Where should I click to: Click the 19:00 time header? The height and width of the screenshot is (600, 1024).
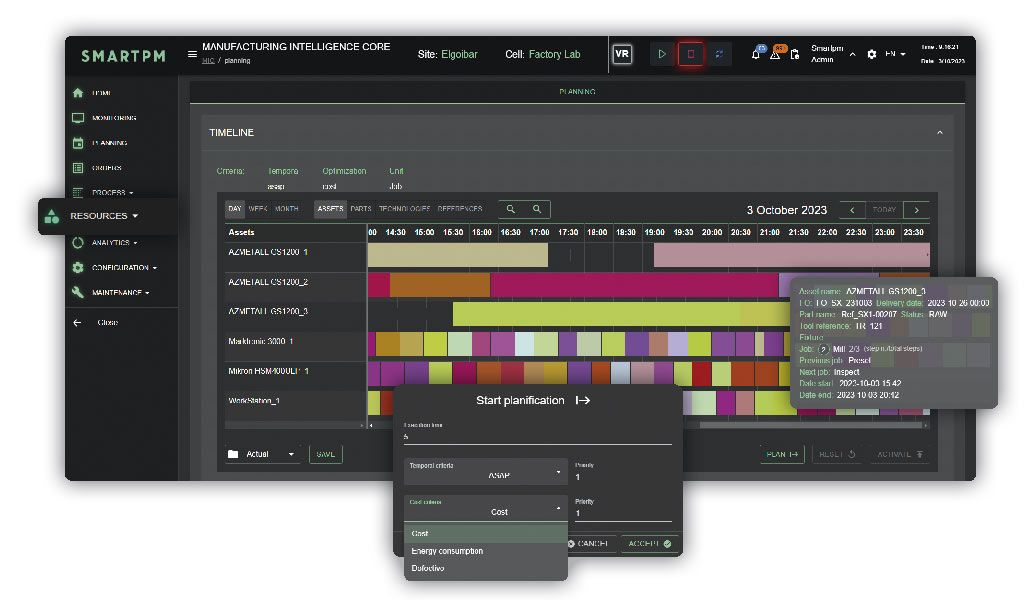(654, 232)
